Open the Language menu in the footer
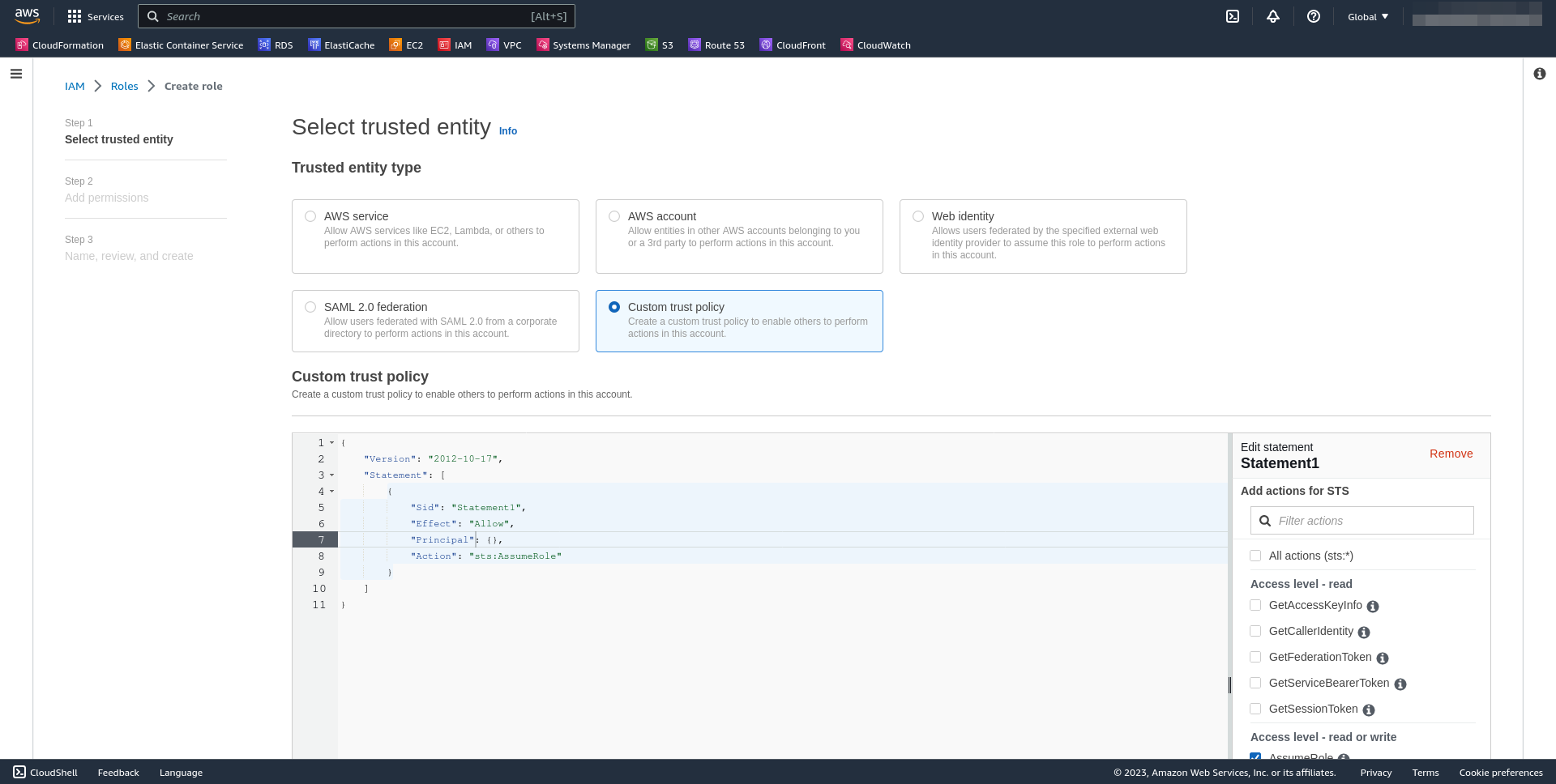This screenshot has width=1556, height=784. [x=181, y=773]
